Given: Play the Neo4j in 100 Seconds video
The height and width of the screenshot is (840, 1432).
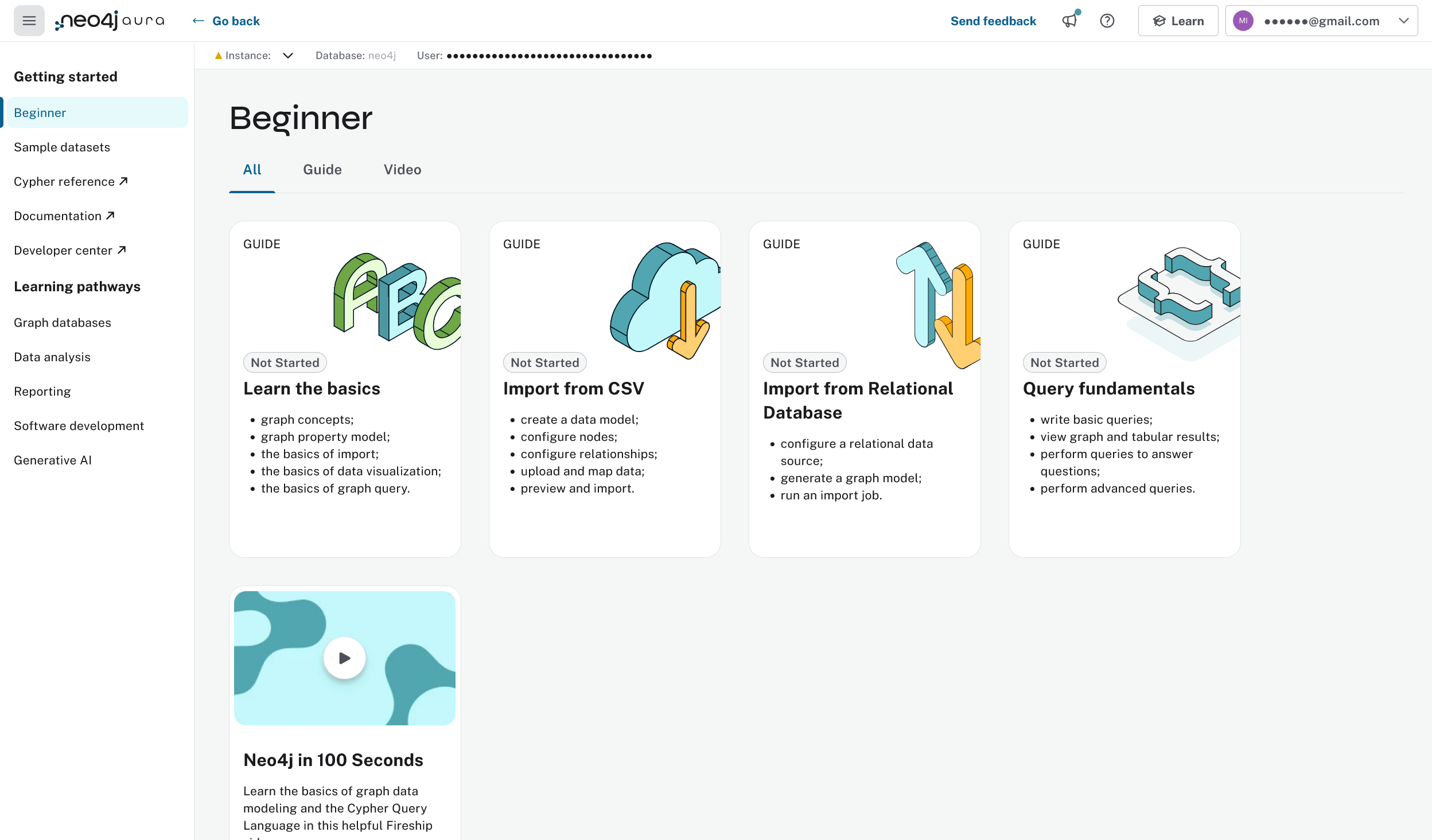Looking at the screenshot, I should pos(344,658).
